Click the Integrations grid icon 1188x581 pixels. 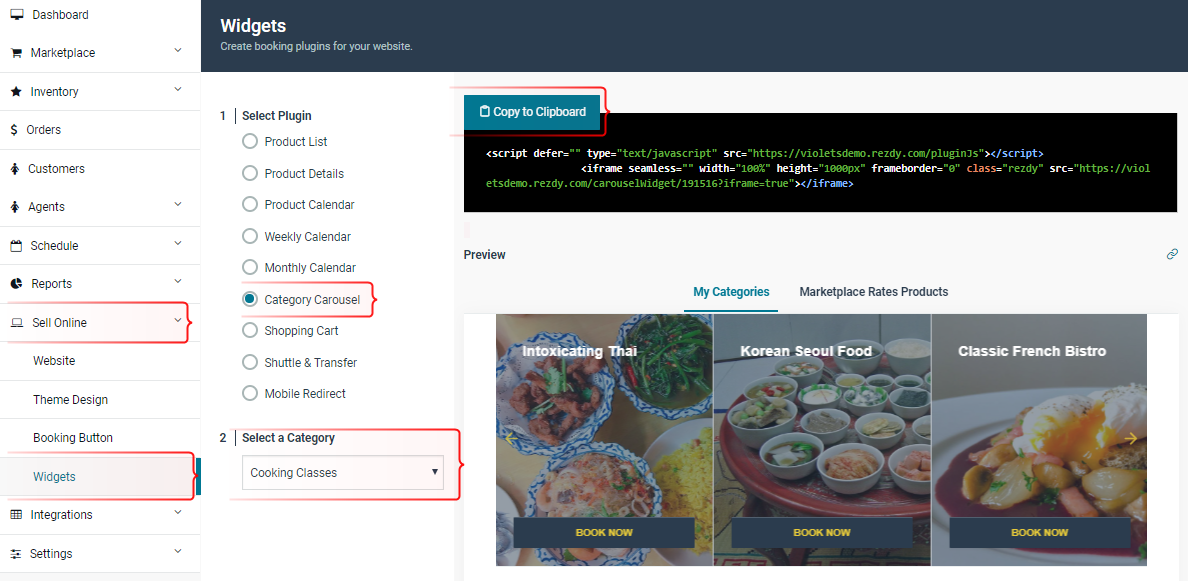(16, 514)
